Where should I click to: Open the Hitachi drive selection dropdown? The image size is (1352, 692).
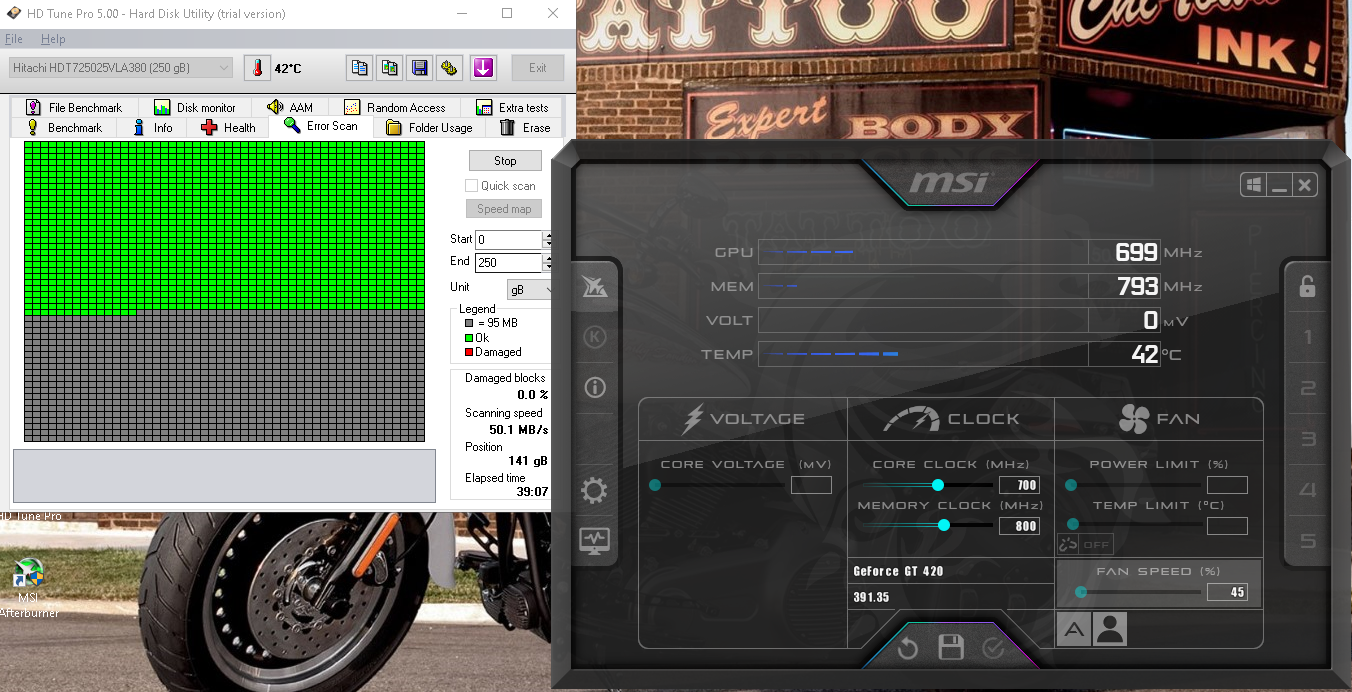pyautogui.click(x=120, y=68)
